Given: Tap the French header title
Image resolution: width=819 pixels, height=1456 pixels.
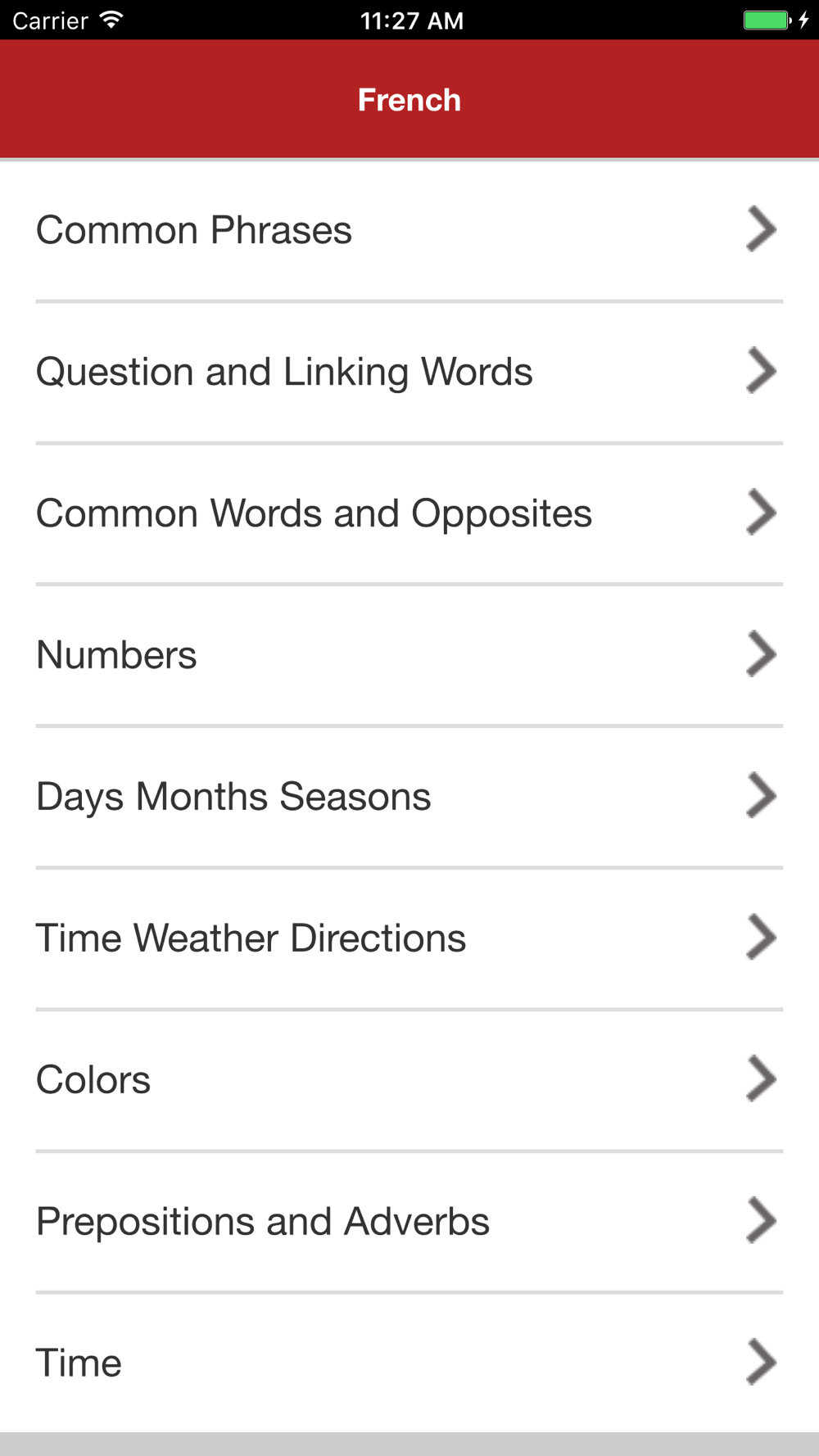Looking at the screenshot, I should coord(409,100).
